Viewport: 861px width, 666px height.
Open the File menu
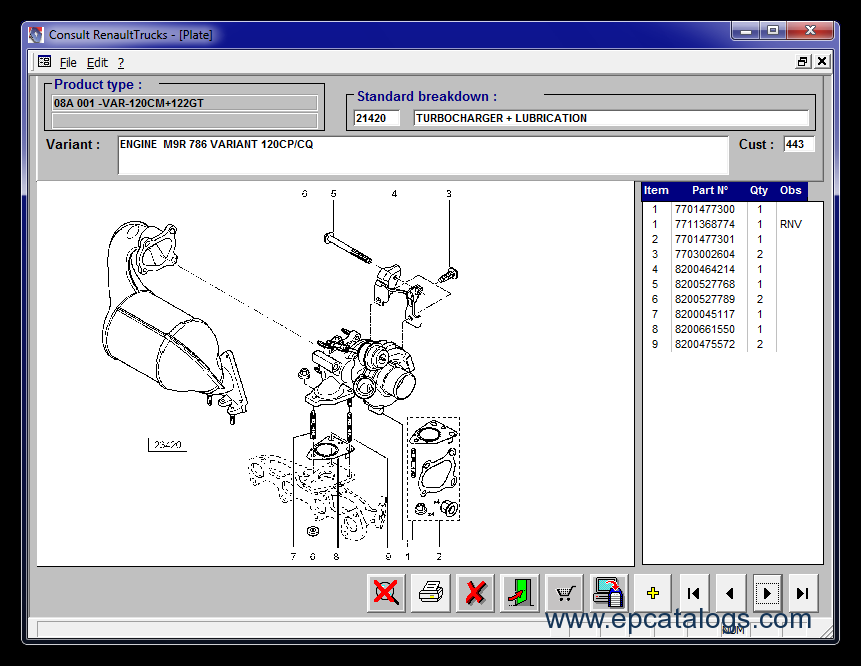(68, 63)
